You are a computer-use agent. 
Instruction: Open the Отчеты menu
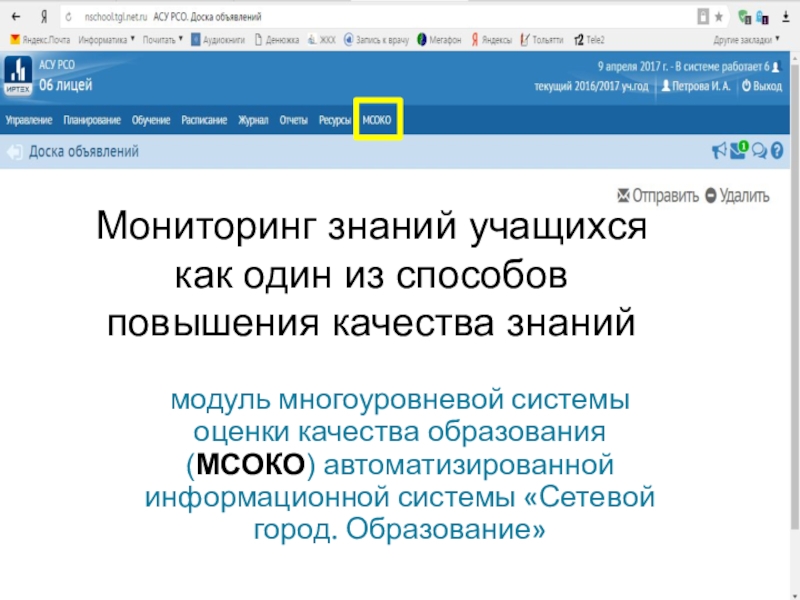pos(293,120)
